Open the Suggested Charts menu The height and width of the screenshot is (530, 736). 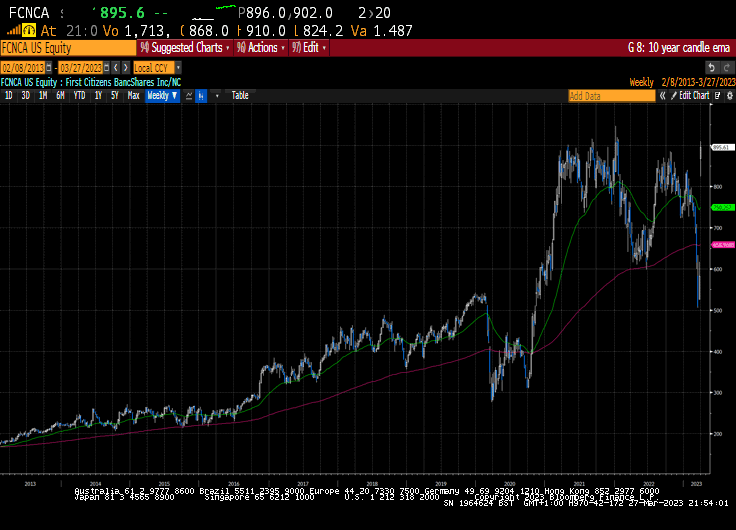coord(184,47)
